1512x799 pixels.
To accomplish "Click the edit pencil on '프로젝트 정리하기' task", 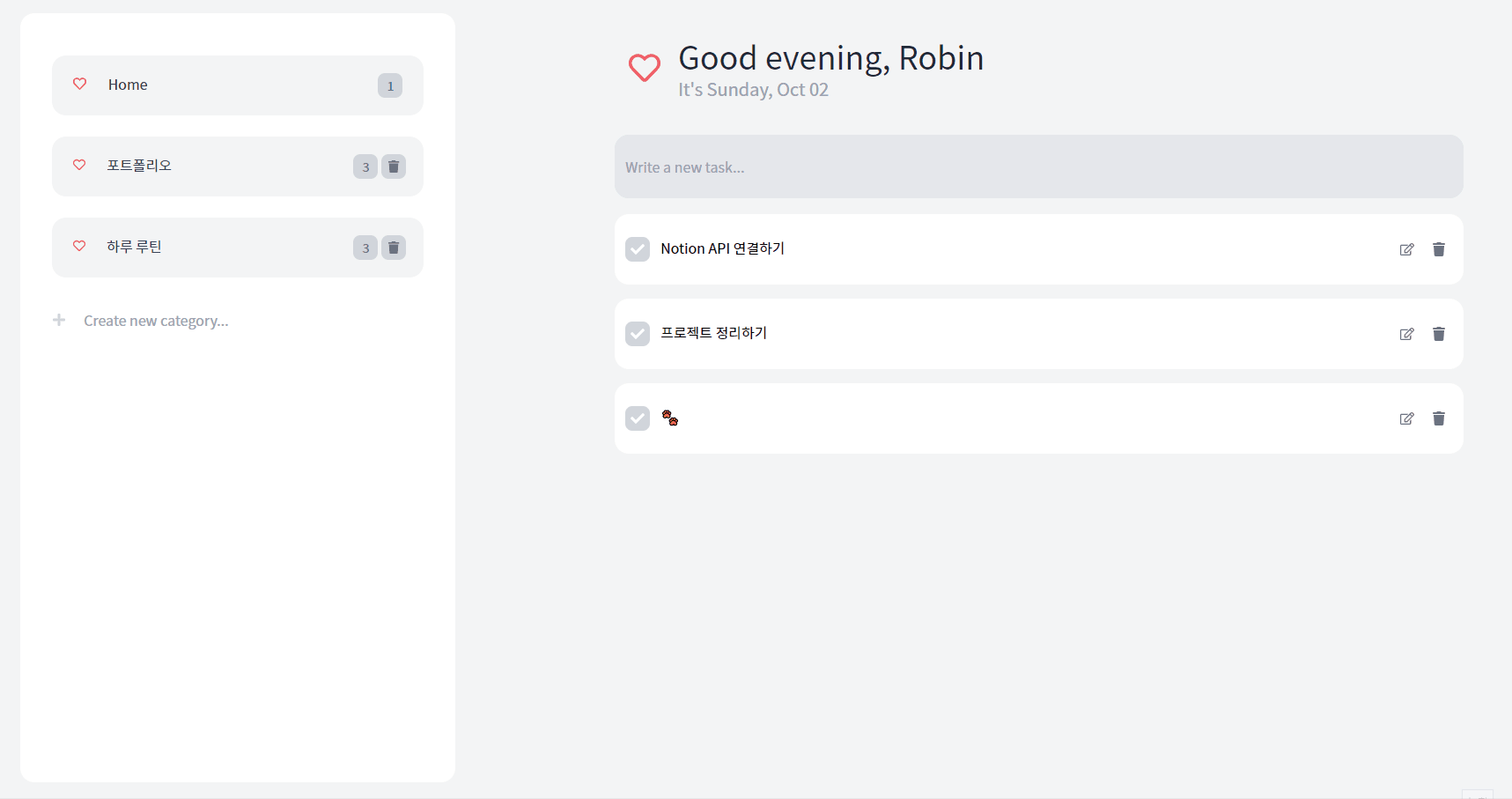I will 1406,334.
